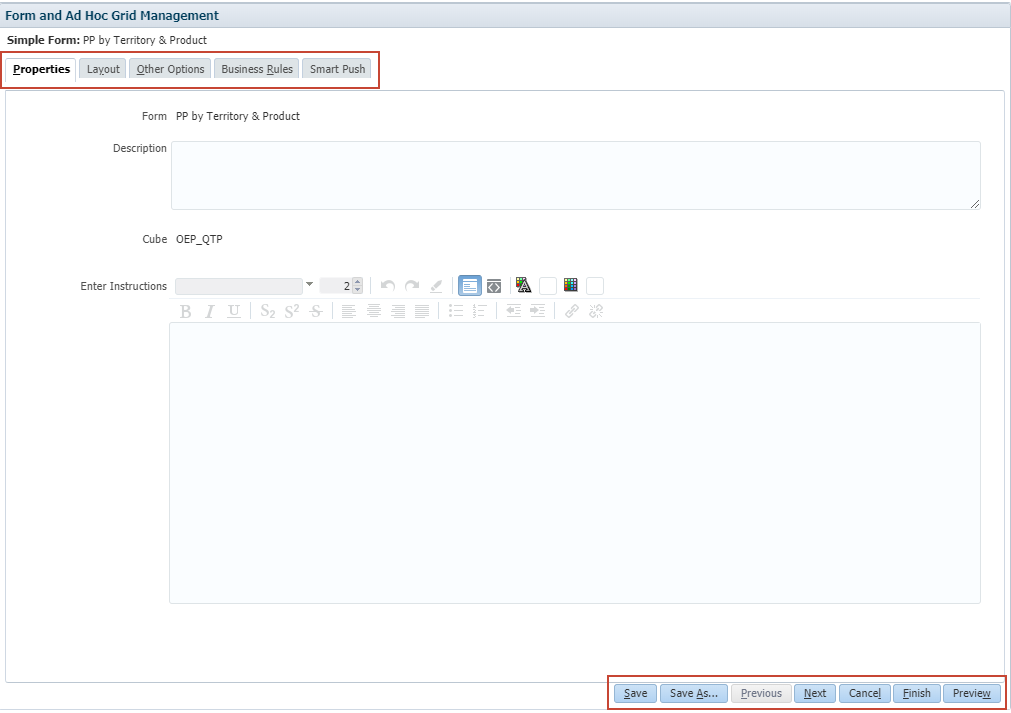Toggle bold formatting
1011x713 pixels.
(x=186, y=311)
